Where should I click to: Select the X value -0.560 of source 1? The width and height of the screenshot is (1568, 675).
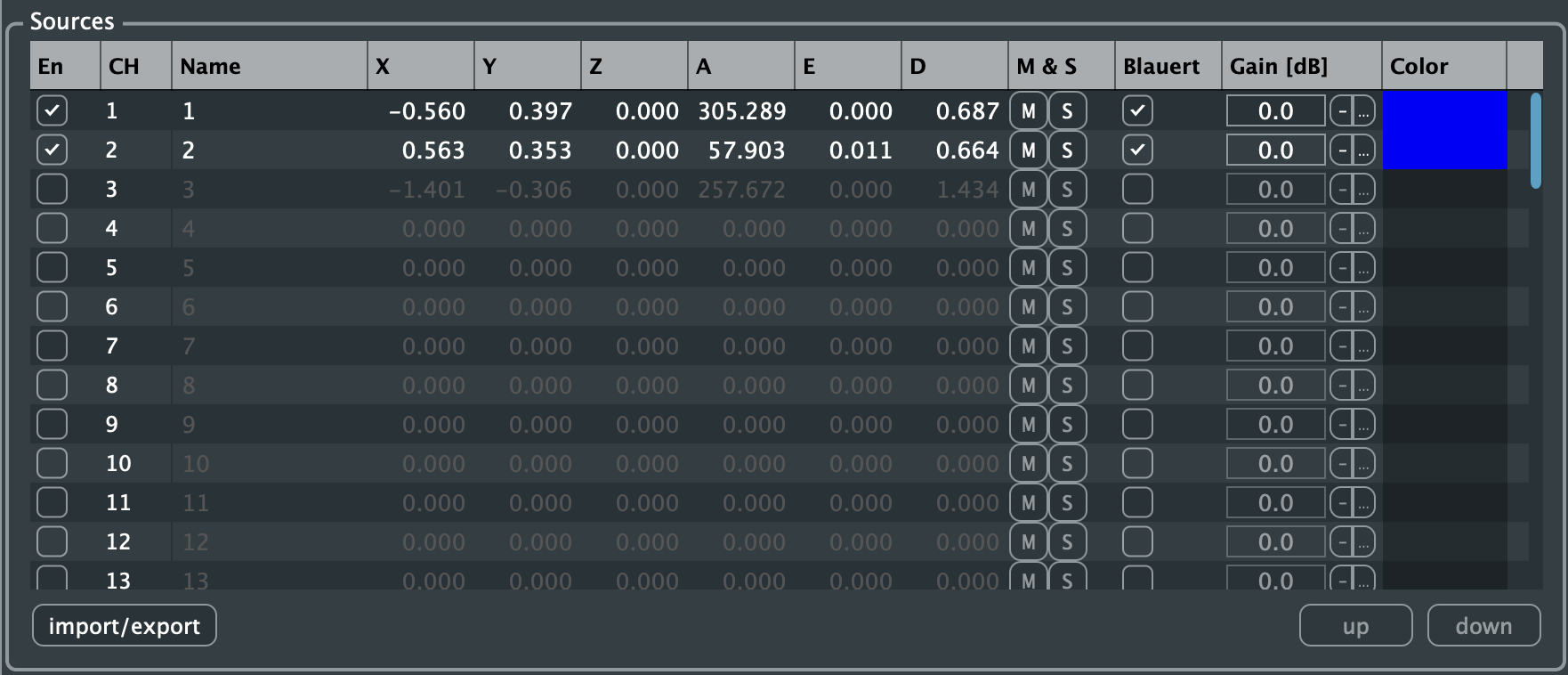pos(427,111)
